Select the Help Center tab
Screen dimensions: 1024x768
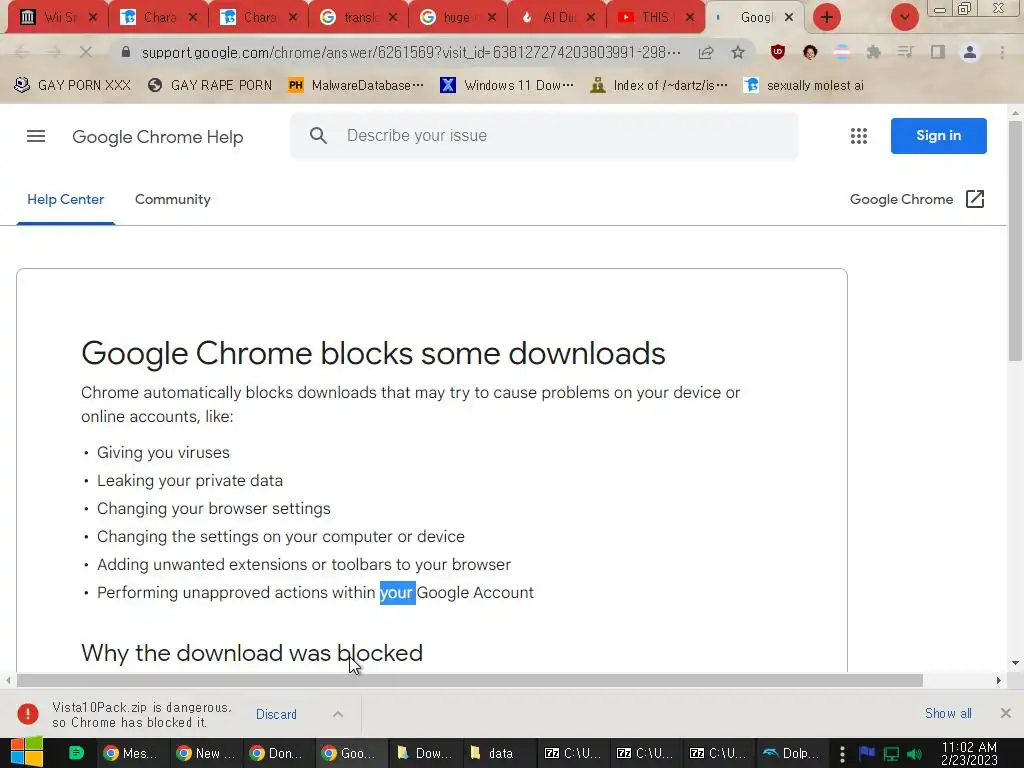(65, 199)
